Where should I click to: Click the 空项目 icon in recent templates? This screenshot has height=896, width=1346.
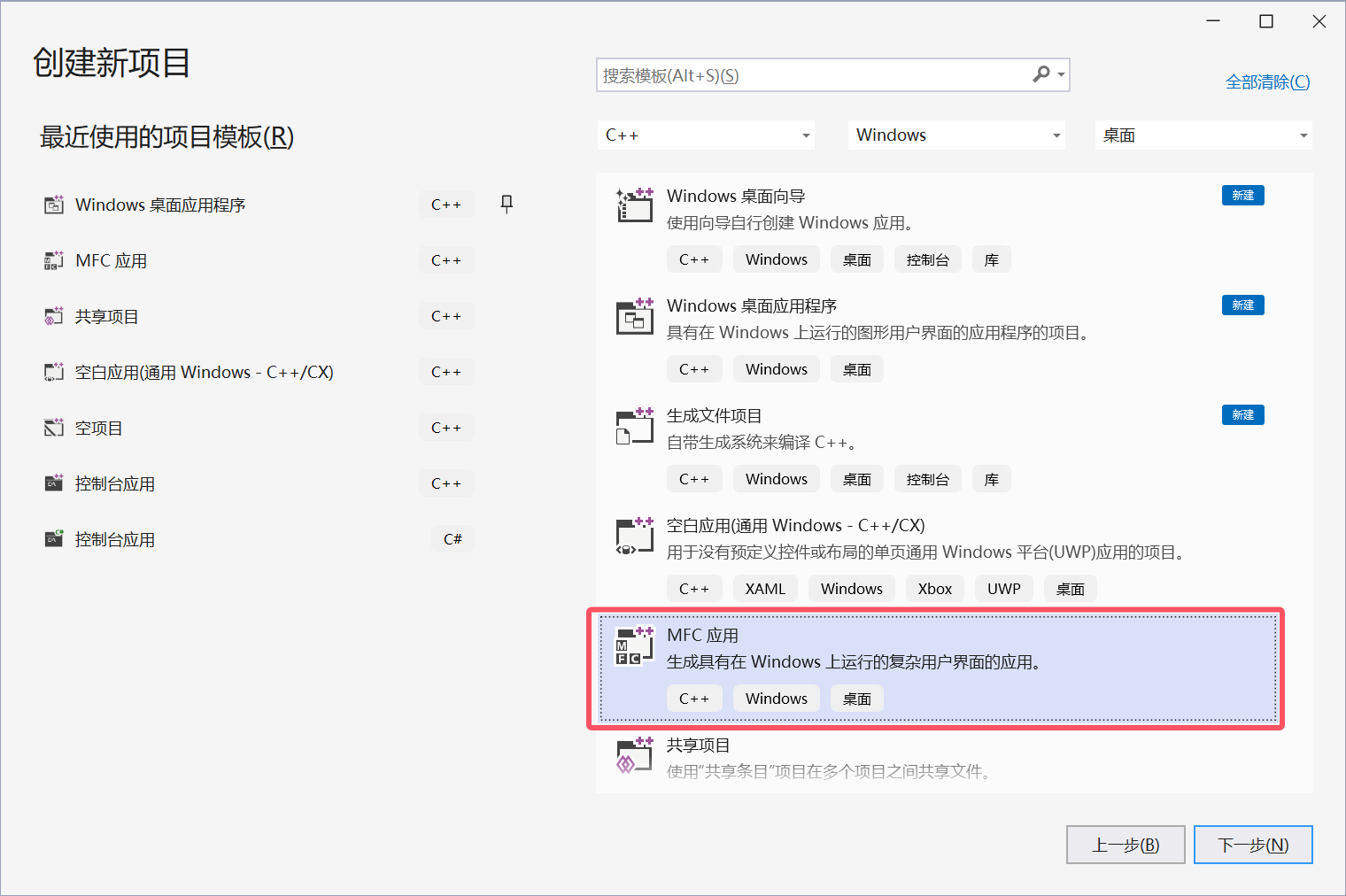[x=54, y=428]
